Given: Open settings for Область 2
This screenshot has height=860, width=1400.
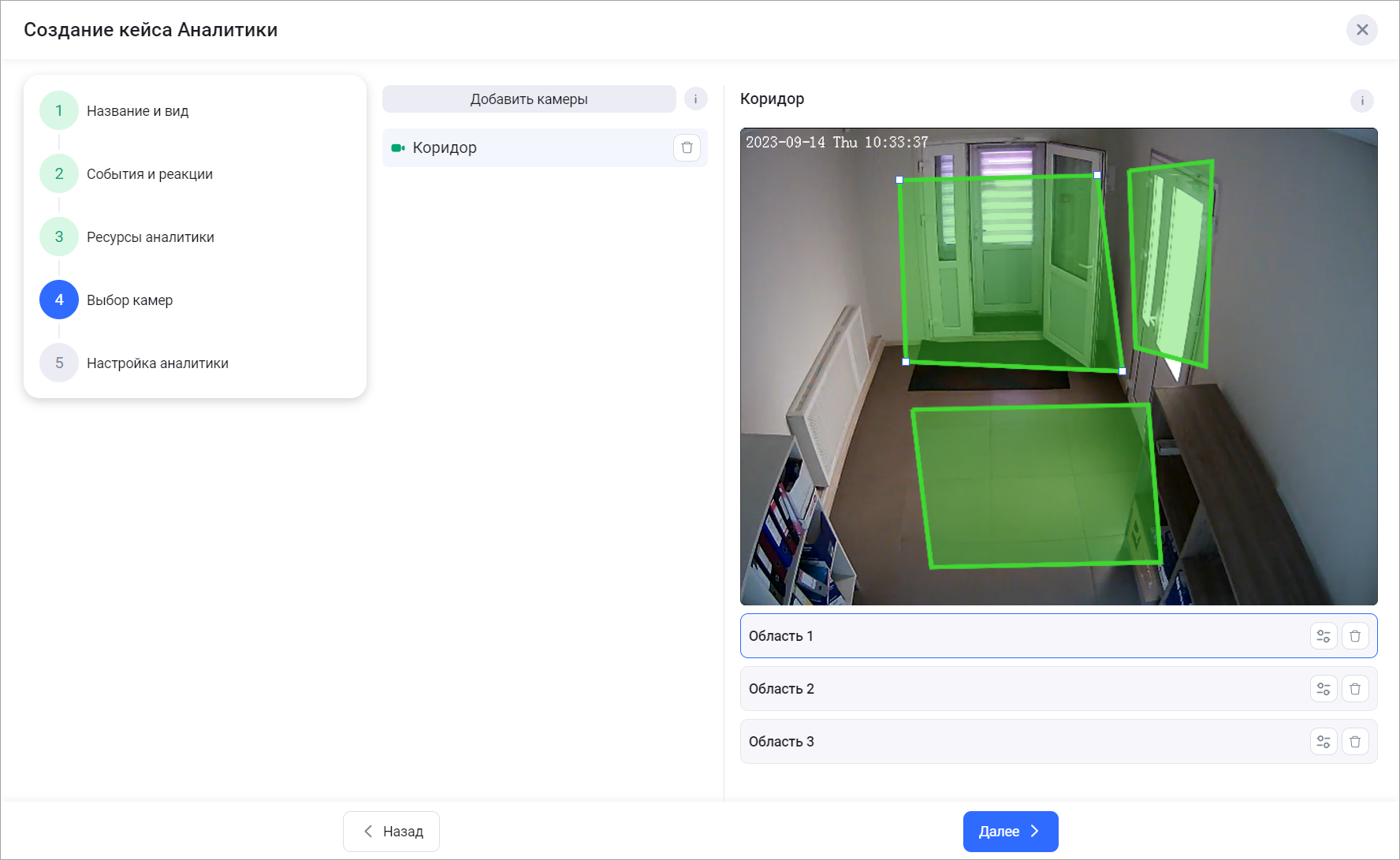Looking at the screenshot, I should [1324, 689].
